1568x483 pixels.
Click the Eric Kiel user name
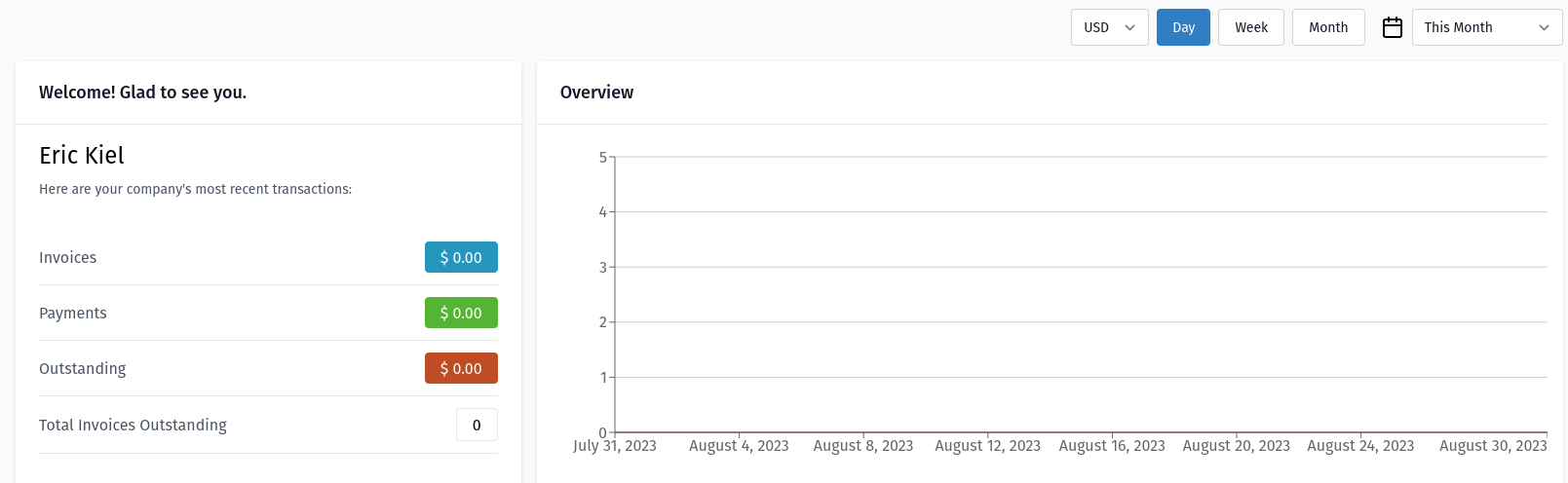(82, 155)
